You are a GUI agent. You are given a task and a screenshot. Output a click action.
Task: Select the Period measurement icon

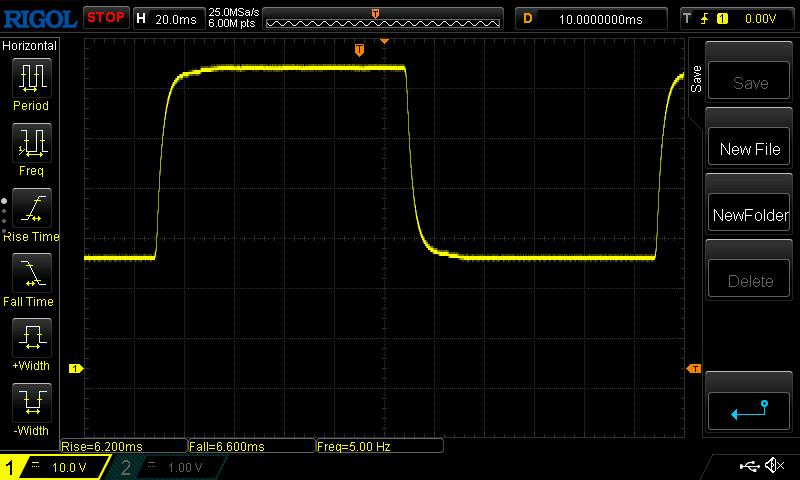(x=31, y=77)
